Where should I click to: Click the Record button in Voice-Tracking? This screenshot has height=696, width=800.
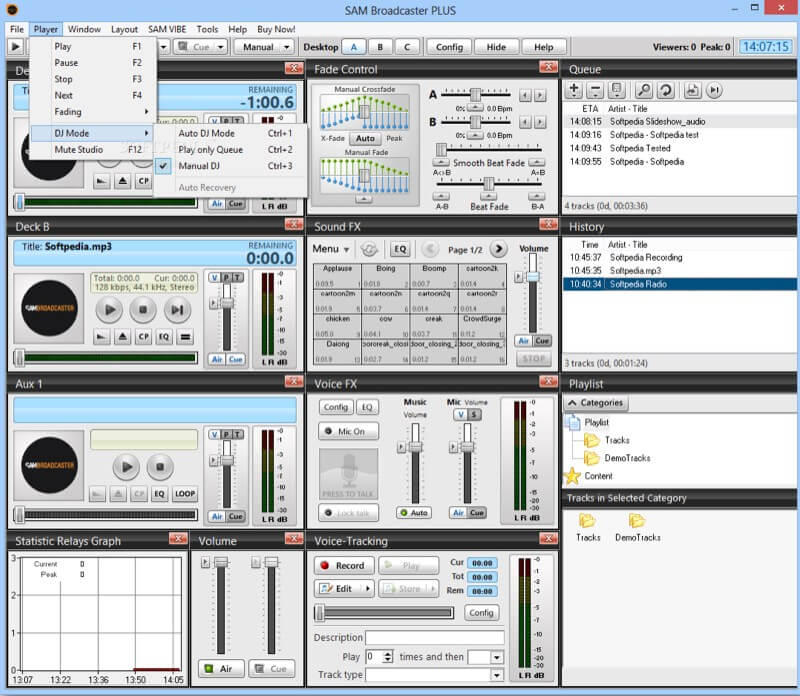tap(344, 565)
